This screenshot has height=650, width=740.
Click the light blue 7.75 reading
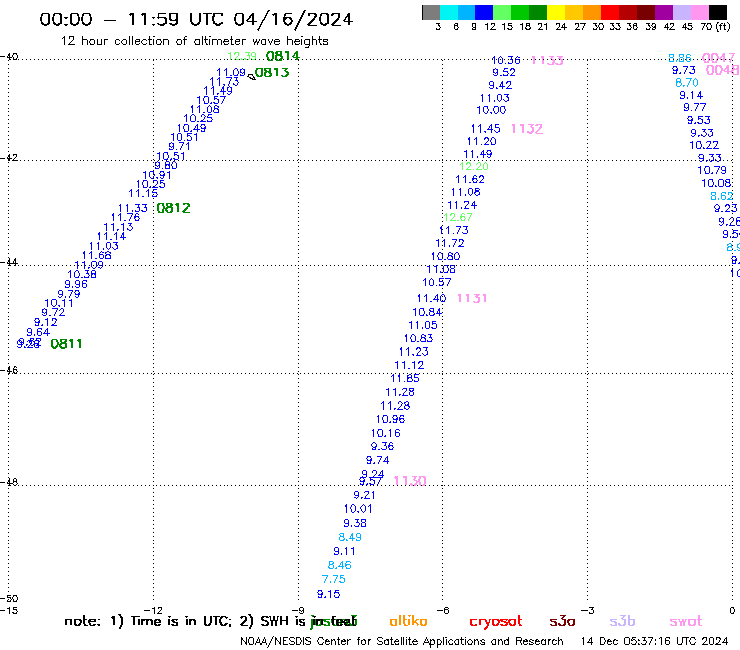point(334,579)
